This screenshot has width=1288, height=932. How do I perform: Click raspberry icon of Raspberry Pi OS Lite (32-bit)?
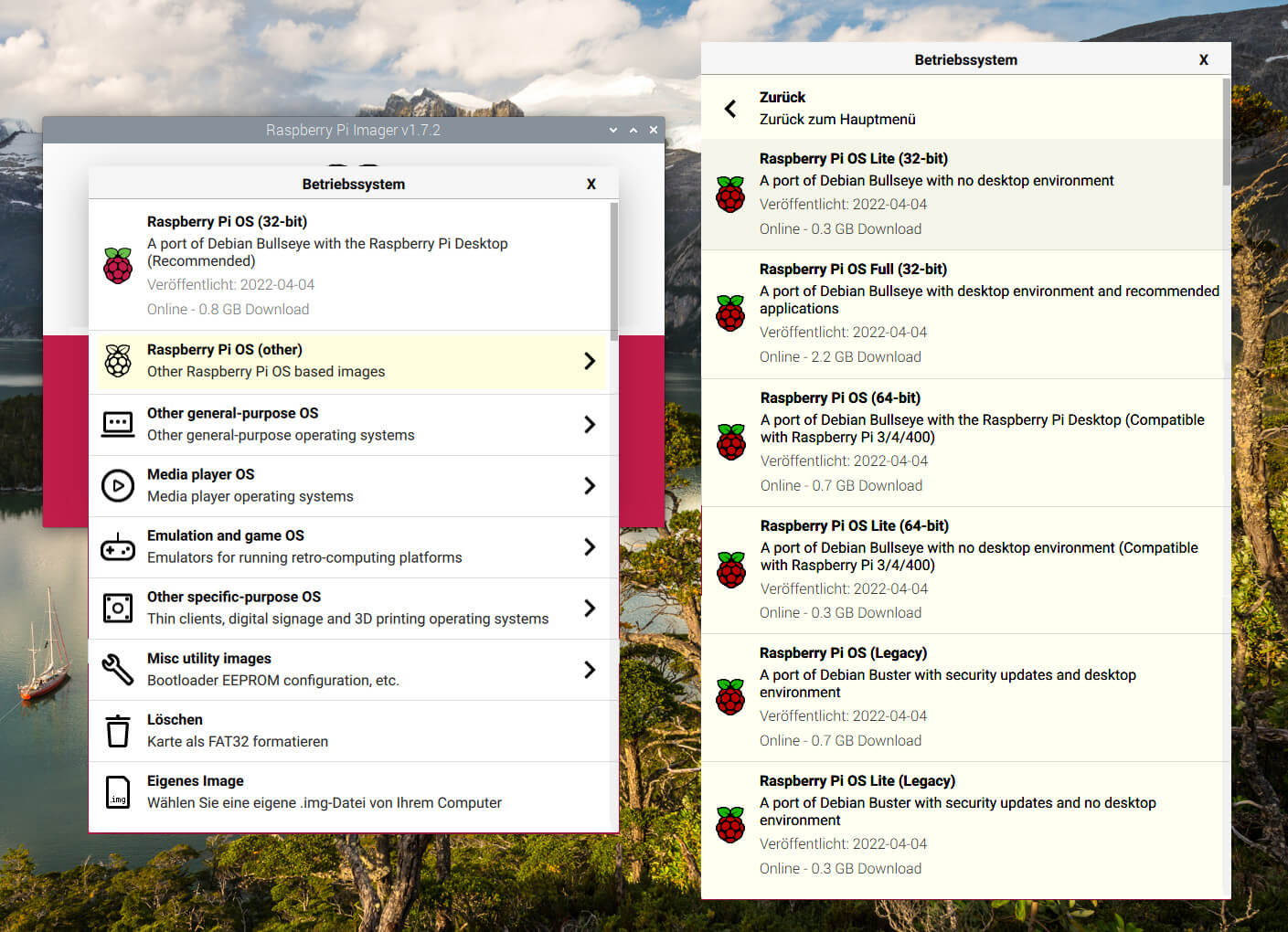pyautogui.click(x=730, y=194)
